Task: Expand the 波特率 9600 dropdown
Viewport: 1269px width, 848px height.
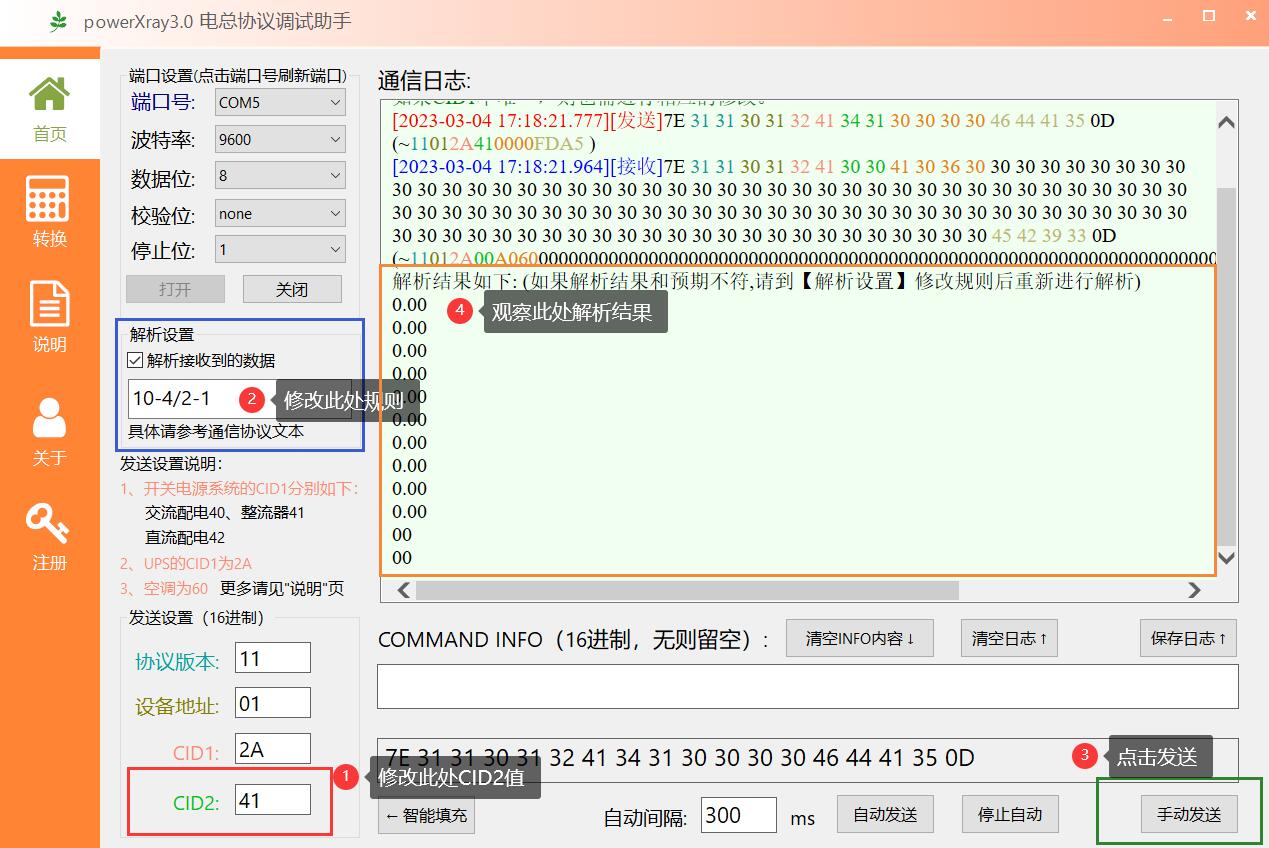Action: [x=280, y=140]
